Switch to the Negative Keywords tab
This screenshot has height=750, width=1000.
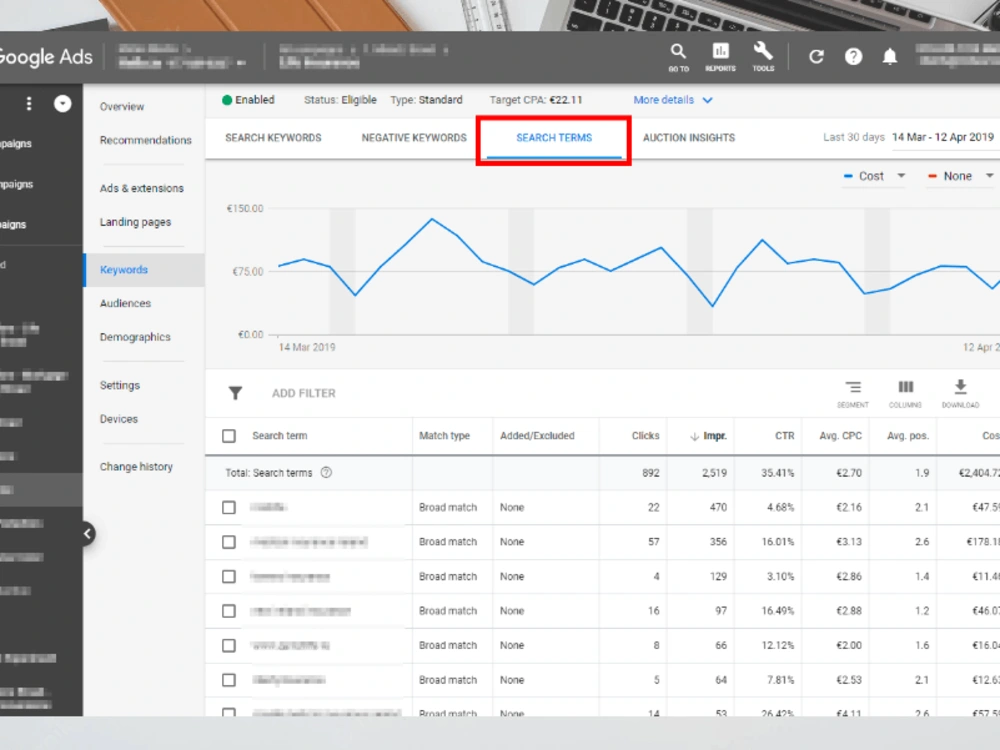click(414, 138)
